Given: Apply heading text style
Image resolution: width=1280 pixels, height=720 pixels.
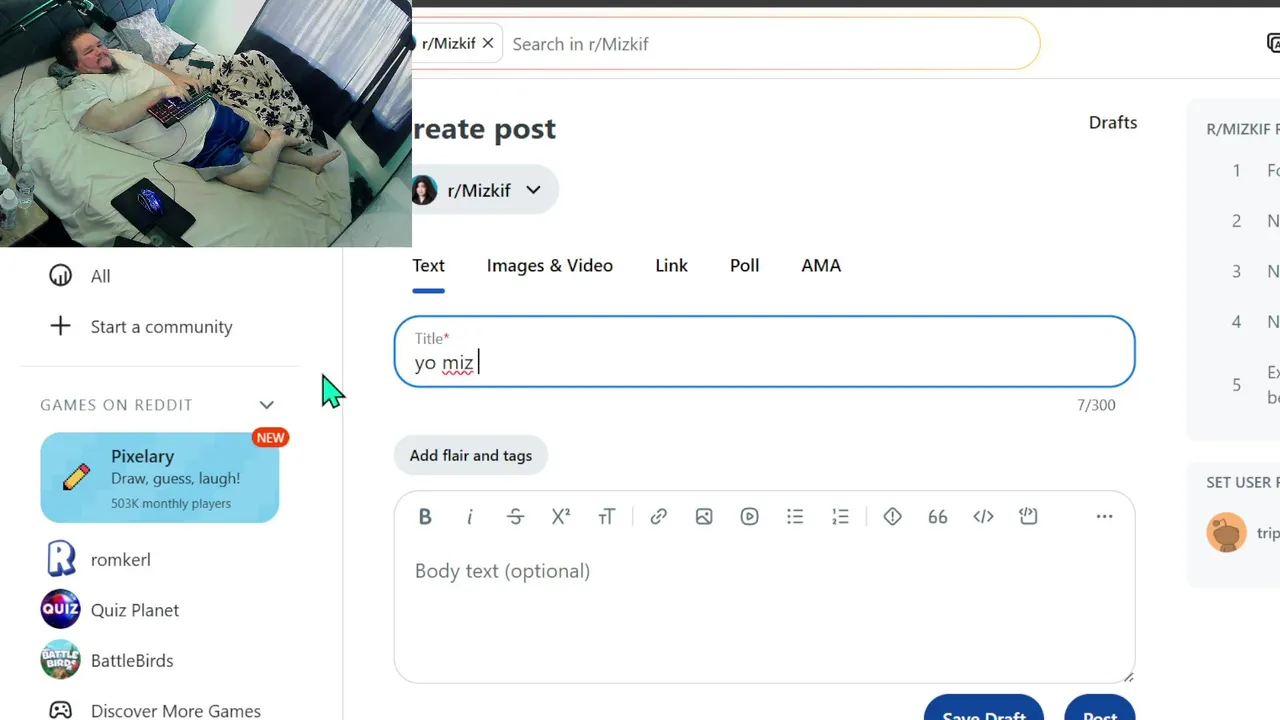Looking at the screenshot, I should (x=606, y=517).
